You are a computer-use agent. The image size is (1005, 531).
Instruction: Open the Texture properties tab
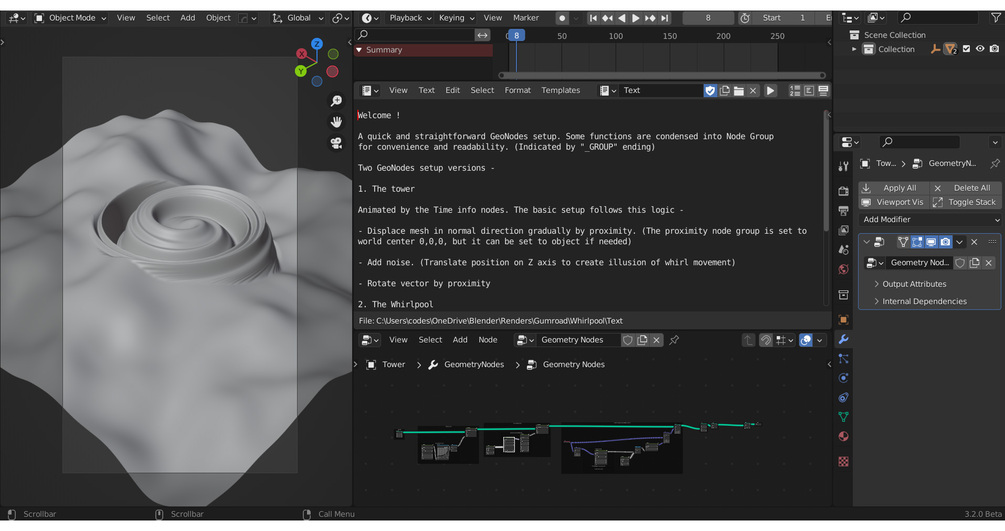(x=843, y=461)
